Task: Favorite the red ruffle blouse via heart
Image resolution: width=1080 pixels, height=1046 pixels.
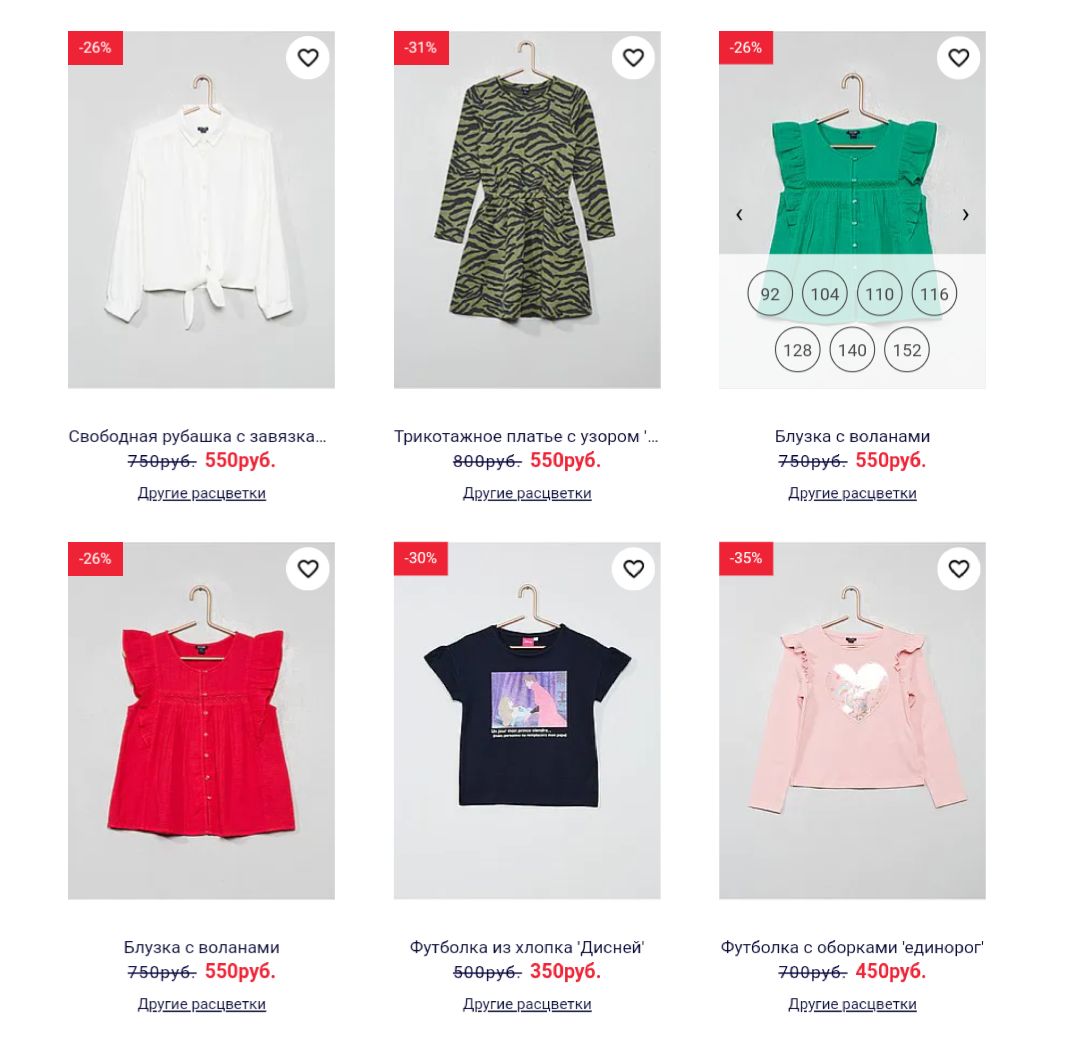Action: click(x=308, y=569)
